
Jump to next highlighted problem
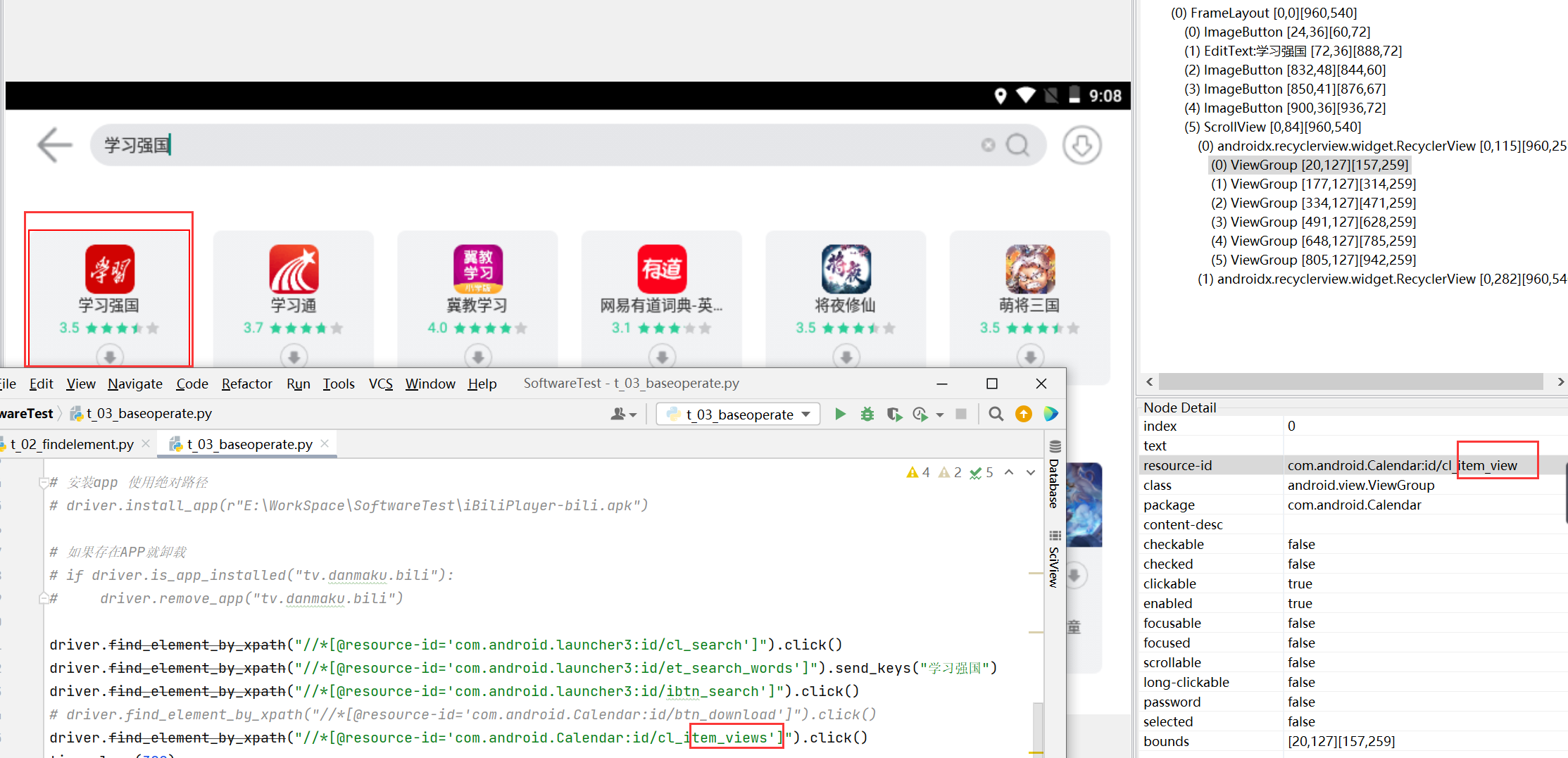pyautogui.click(x=1031, y=472)
